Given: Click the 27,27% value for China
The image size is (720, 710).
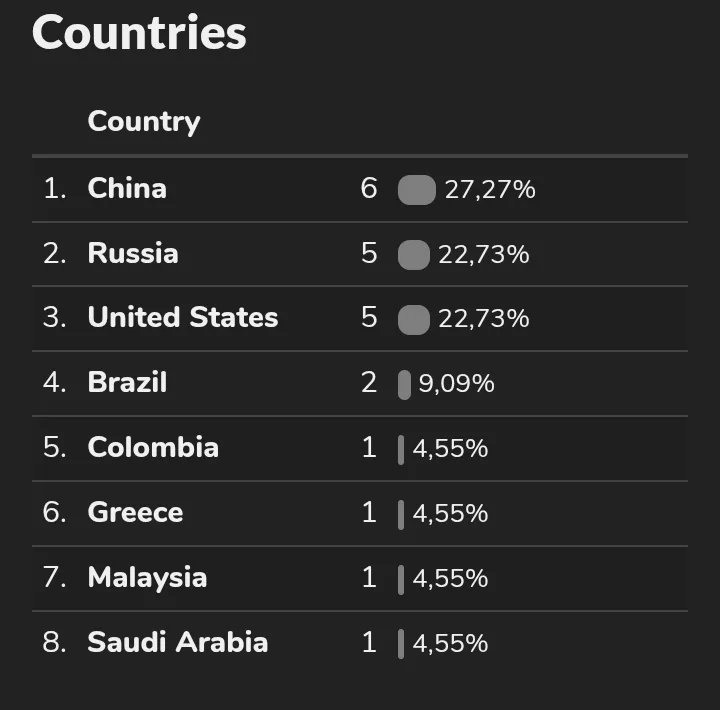Looking at the screenshot, I should coord(490,189).
